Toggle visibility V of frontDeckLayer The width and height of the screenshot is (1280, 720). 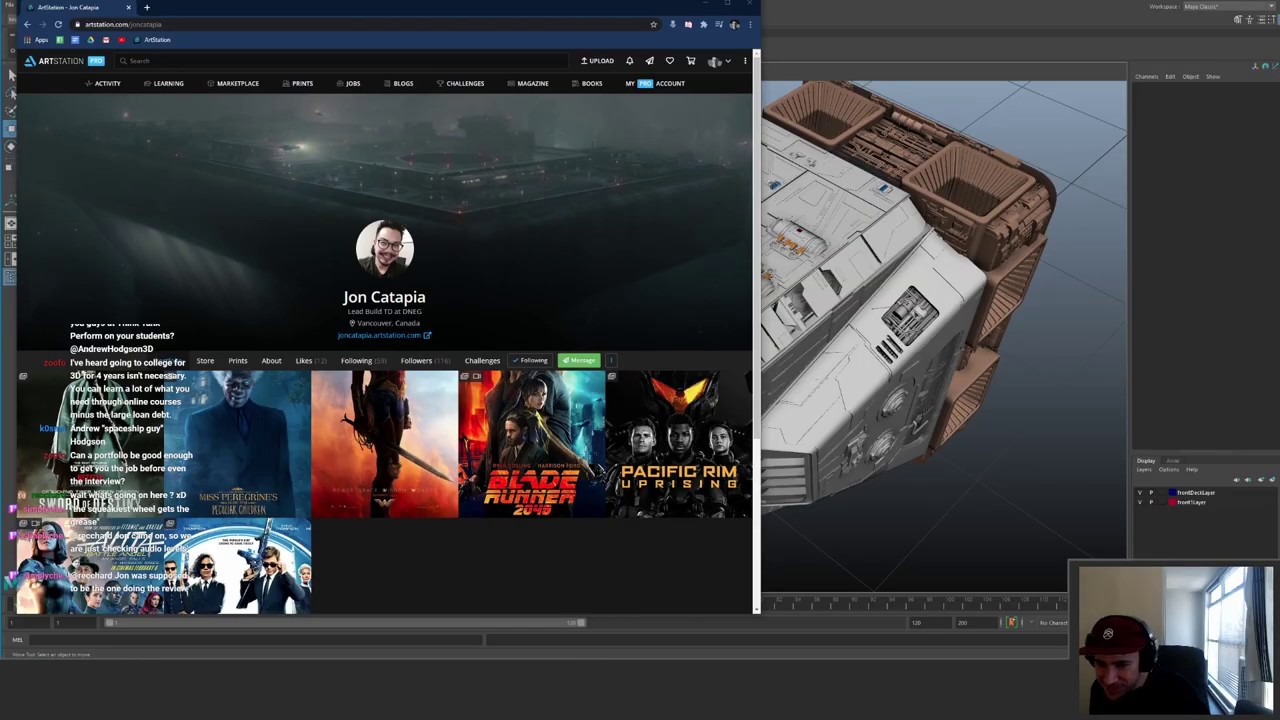tap(1139, 493)
